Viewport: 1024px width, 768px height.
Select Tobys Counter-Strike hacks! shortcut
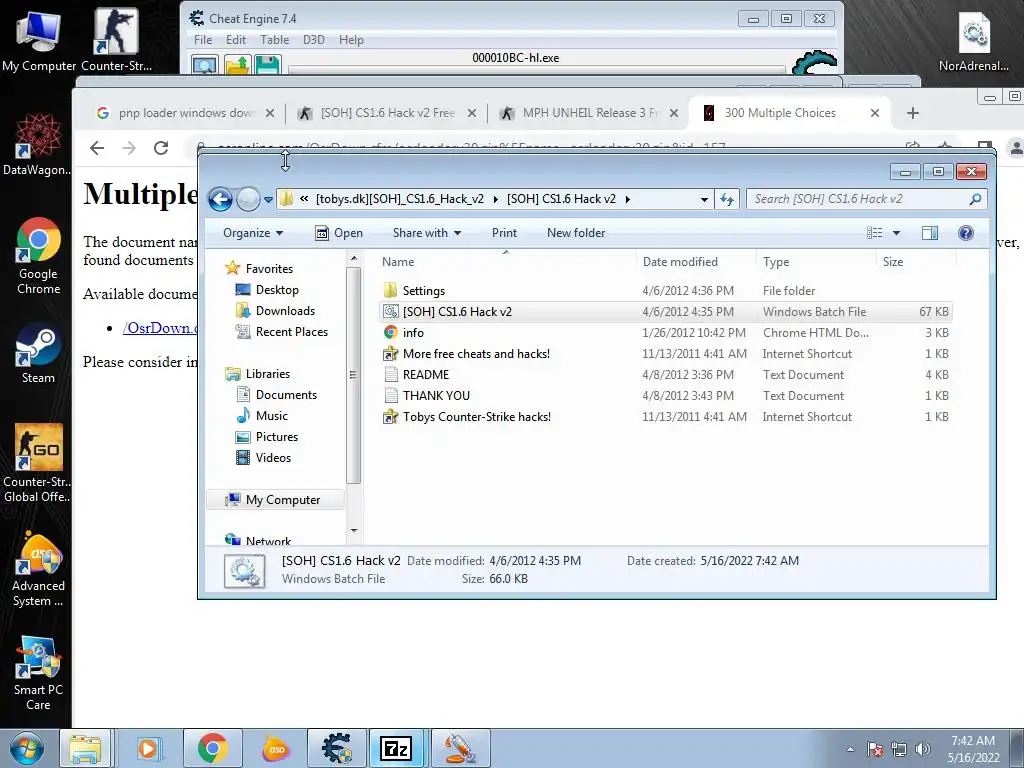click(476, 417)
